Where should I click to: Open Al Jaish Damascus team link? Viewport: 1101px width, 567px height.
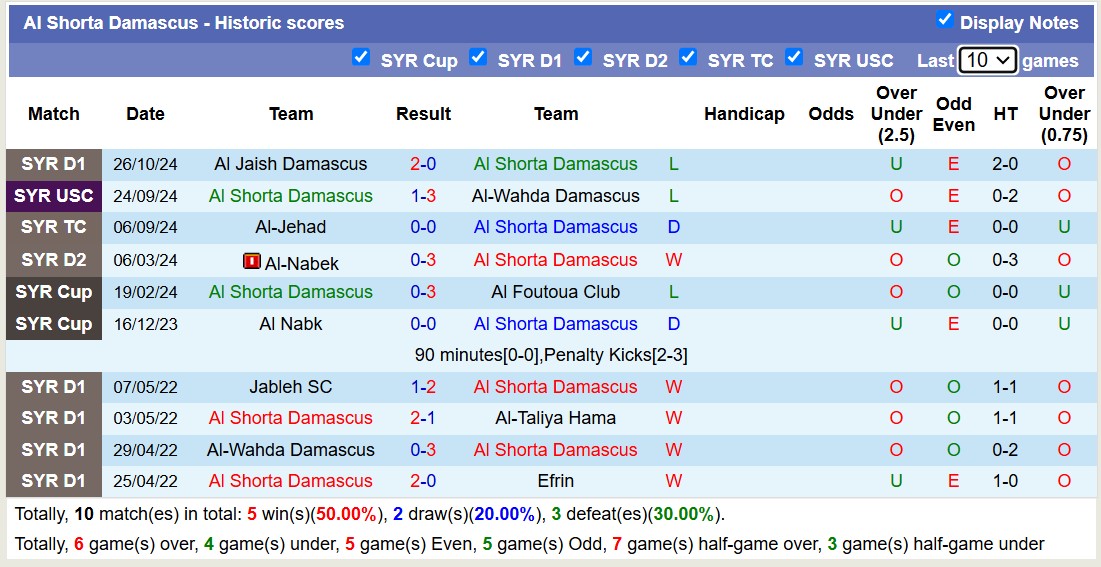[x=290, y=164]
